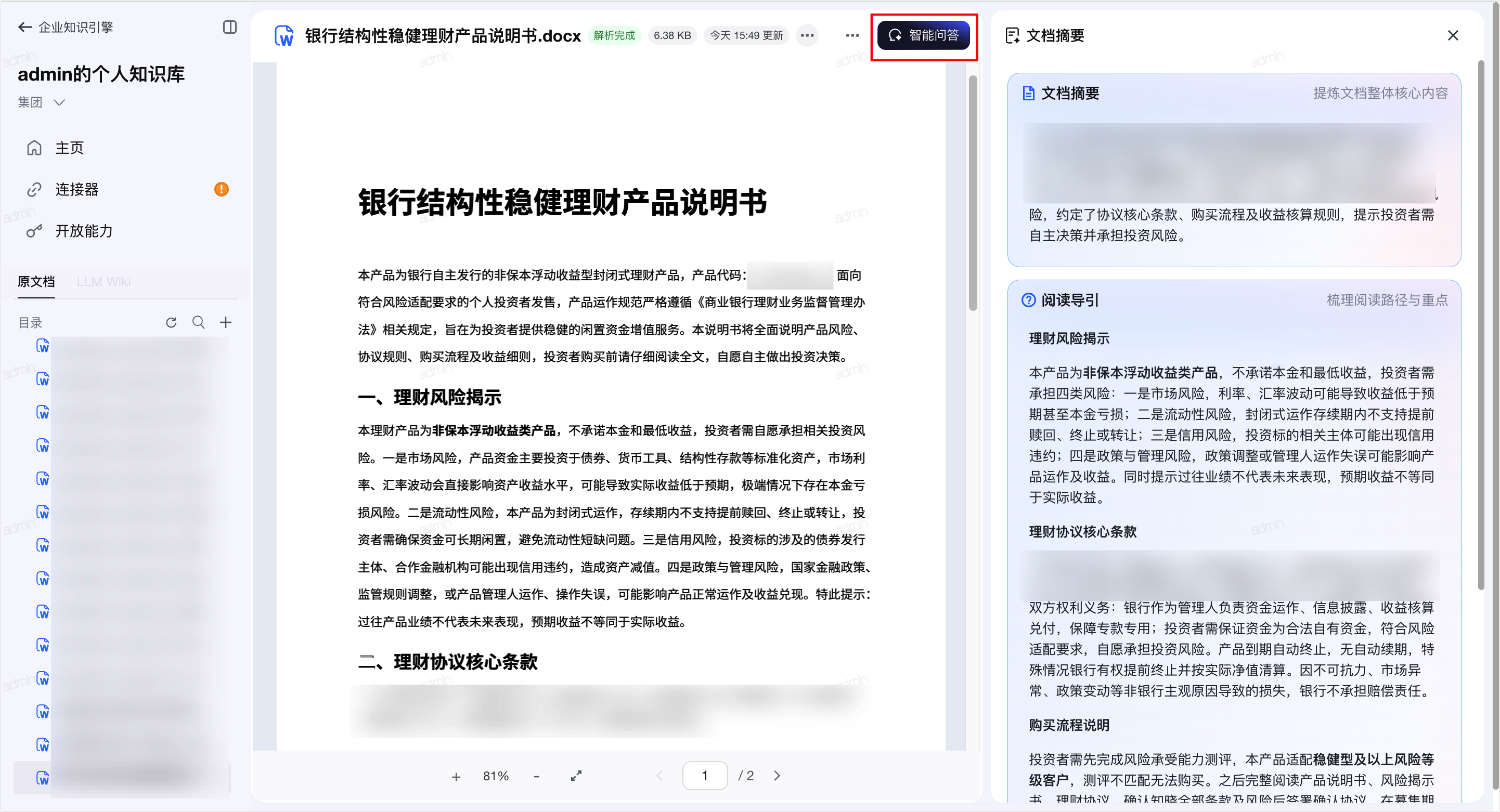Go back via 企业知识引擎 arrow

click(x=24, y=28)
